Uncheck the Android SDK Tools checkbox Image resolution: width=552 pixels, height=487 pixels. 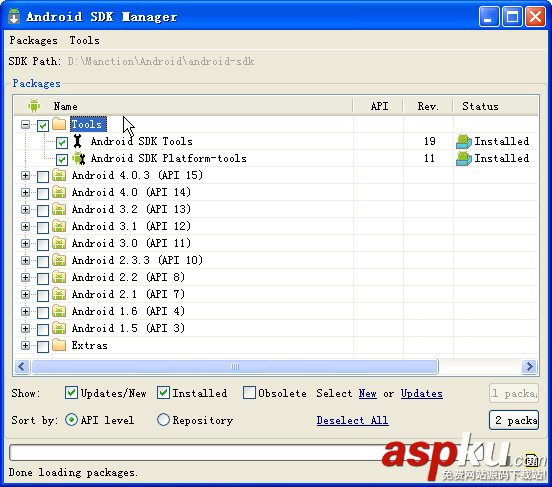(62, 143)
